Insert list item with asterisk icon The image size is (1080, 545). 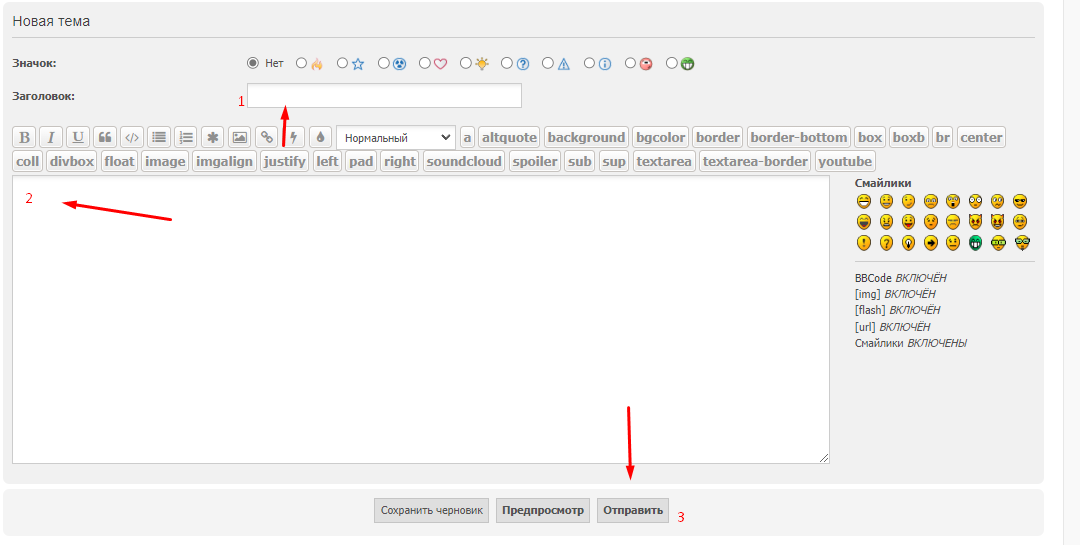click(213, 137)
